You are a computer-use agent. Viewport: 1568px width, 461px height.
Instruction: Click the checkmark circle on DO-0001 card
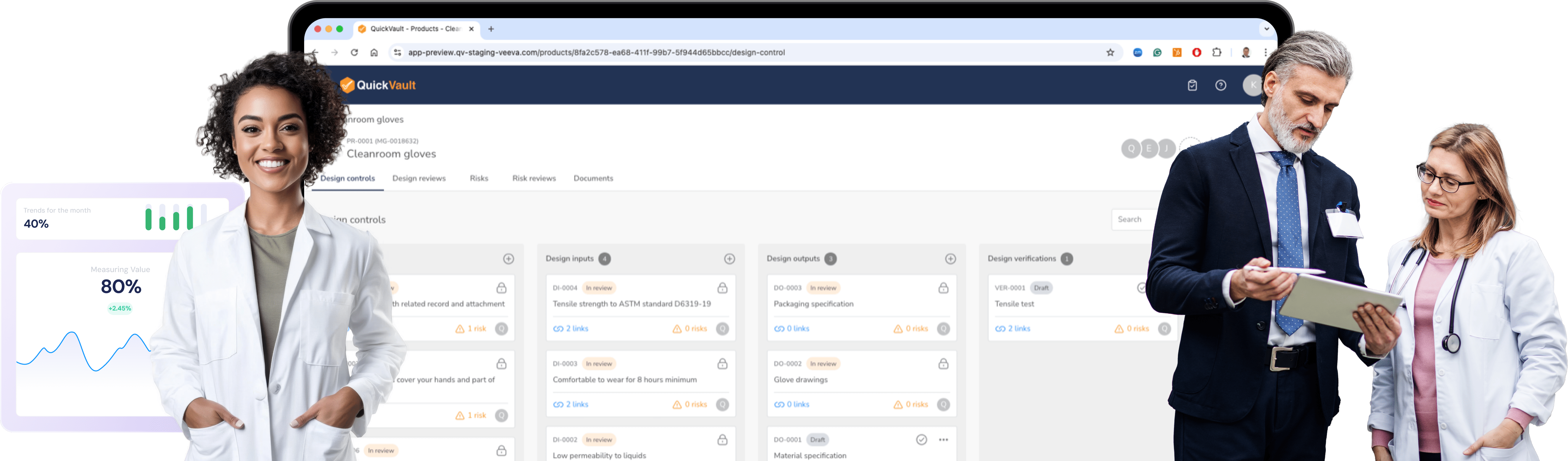point(921,440)
